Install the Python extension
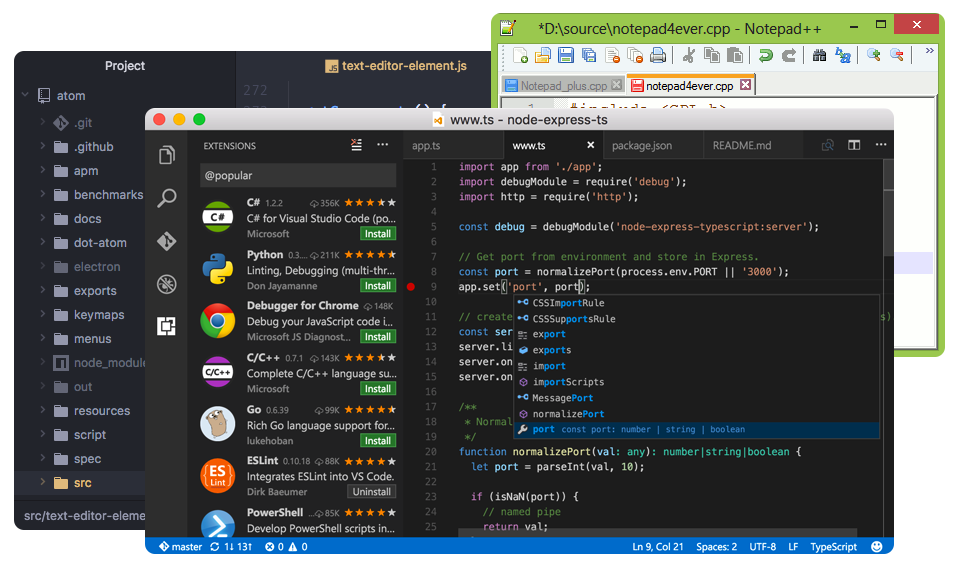957x565 pixels. [378, 286]
